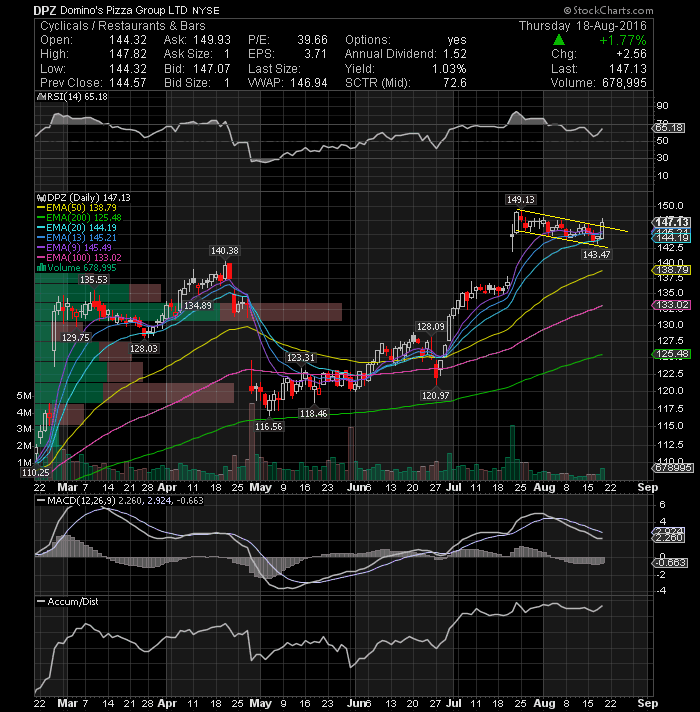Click the 135.53 price annotation
The height and width of the screenshot is (712, 700).
click(94, 280)
